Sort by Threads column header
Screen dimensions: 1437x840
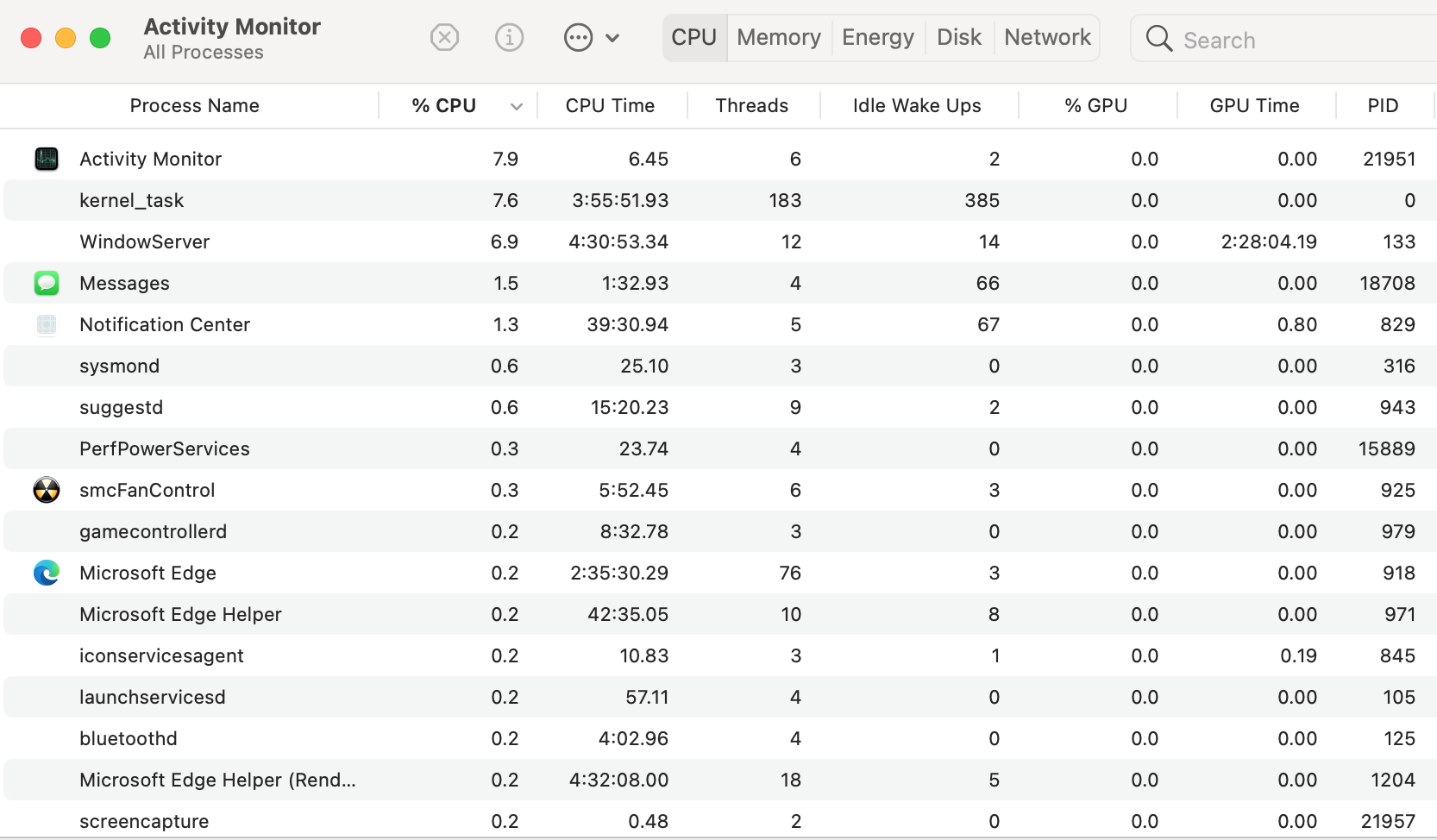pos(752,105)
